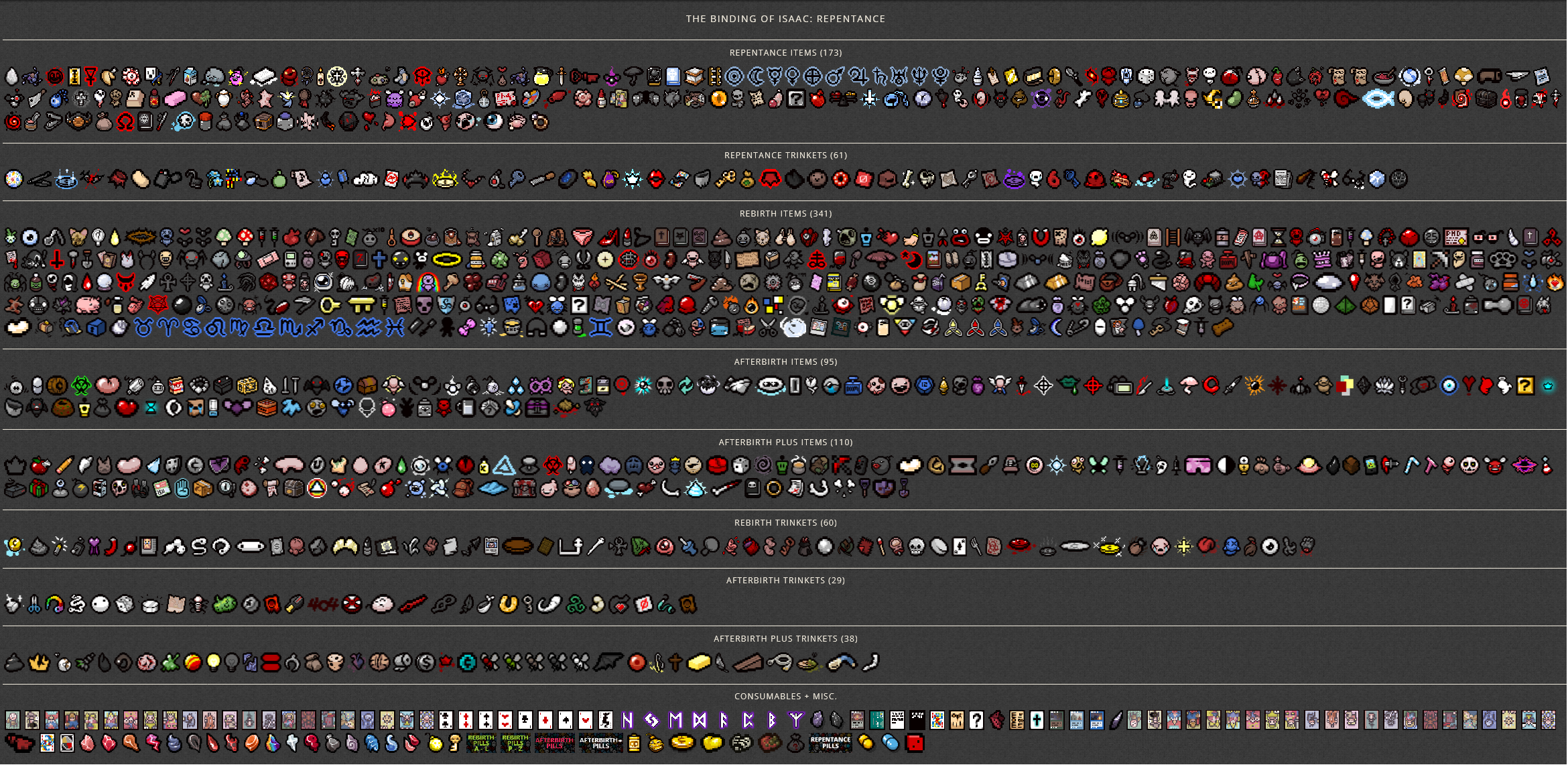Select the red 404 error trinket

click(x=322, y=605)
